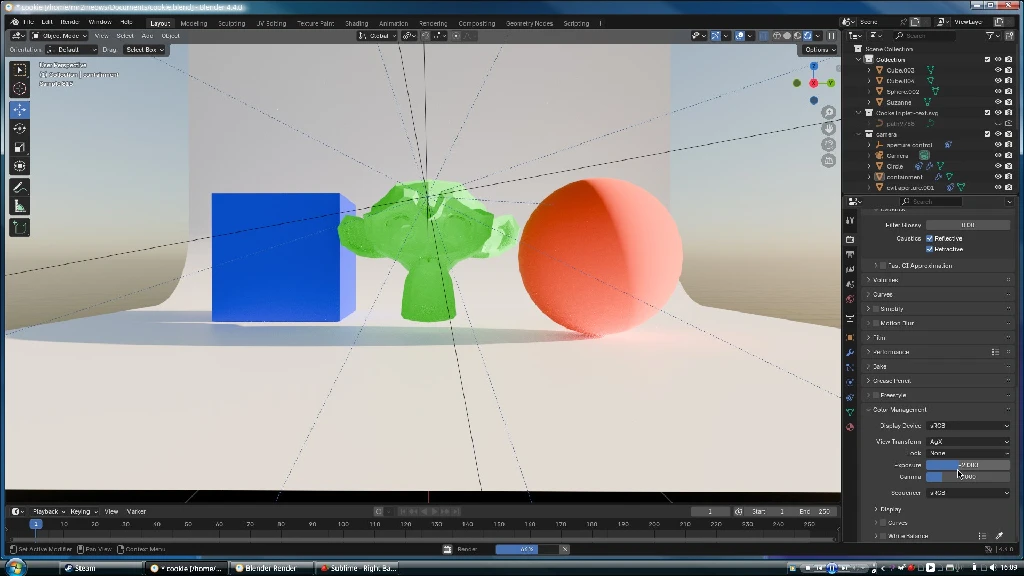Adjust the Gamma slider

pyautogui.click(x=968, y=477)
